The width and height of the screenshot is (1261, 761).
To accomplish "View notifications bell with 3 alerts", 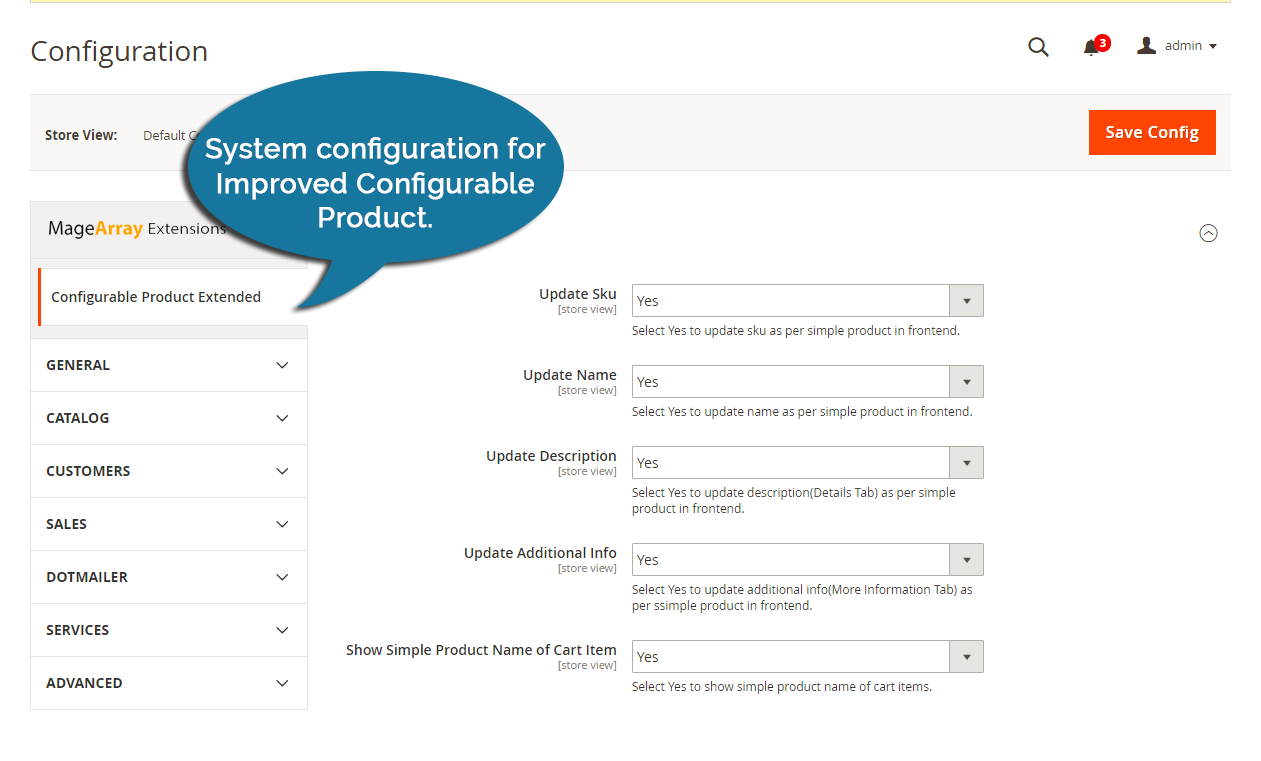I will click(x=1095, y=46).
